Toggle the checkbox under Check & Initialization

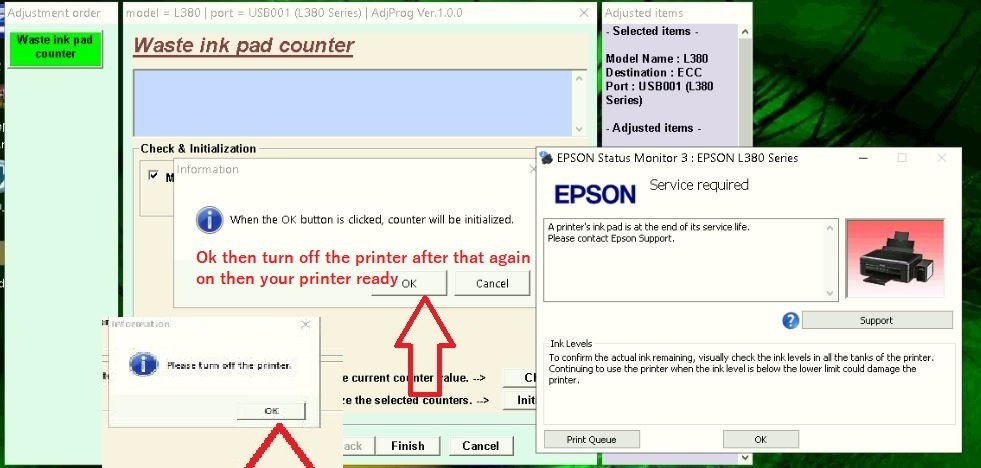pyautogui.click(x=153, y=175)
